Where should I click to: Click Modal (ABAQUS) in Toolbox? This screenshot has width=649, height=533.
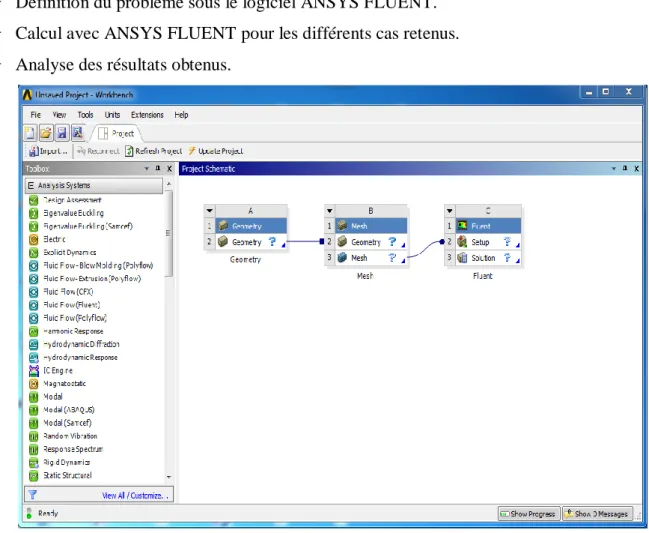69,410
